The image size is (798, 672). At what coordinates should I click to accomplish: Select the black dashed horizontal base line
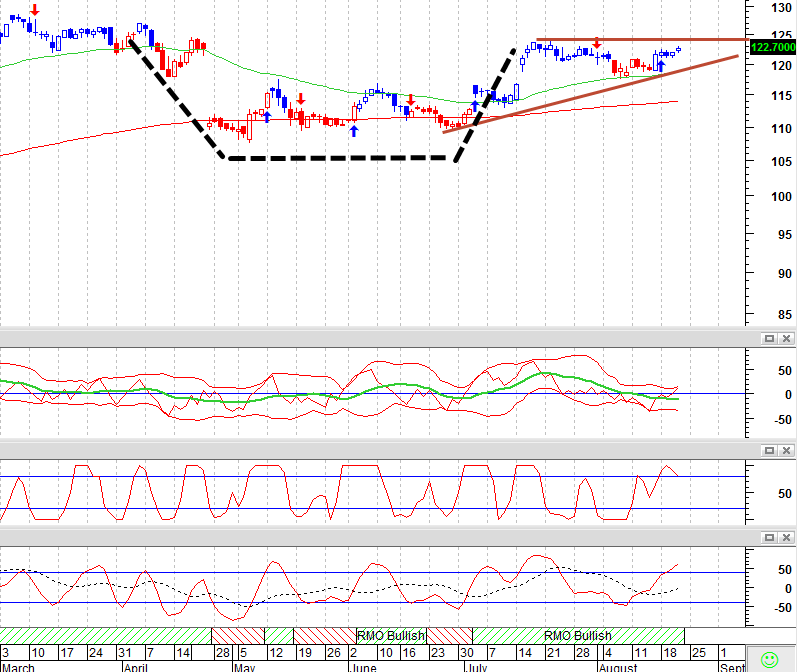point(337,158)
